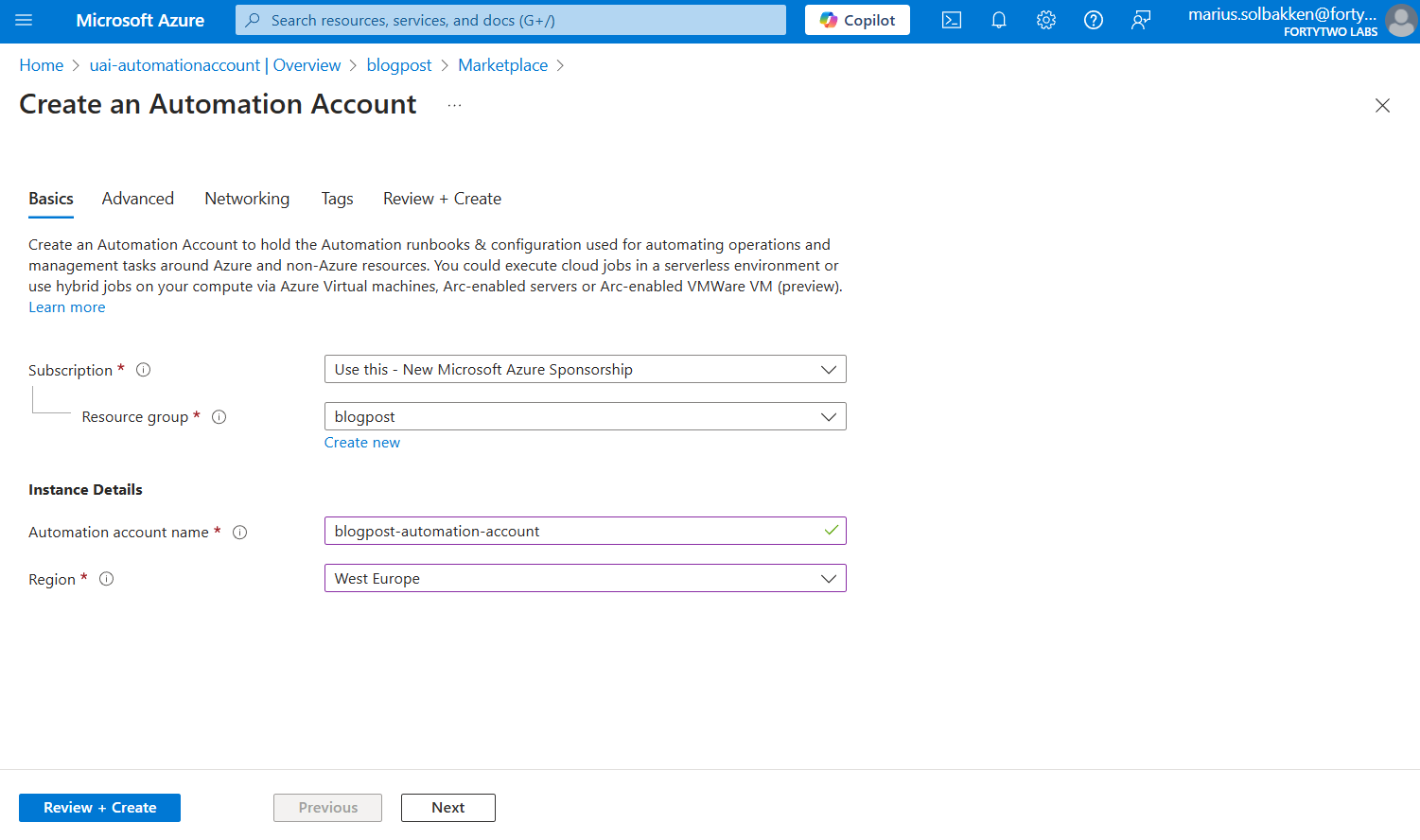The height and width of the screenshot is (840, 1420).
Task: Switch to the Networking tab
Action: point(247,199)
